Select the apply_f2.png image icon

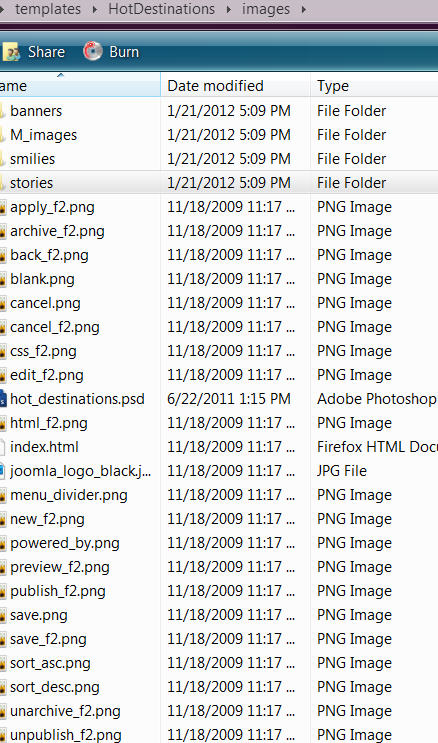(3, 207)
